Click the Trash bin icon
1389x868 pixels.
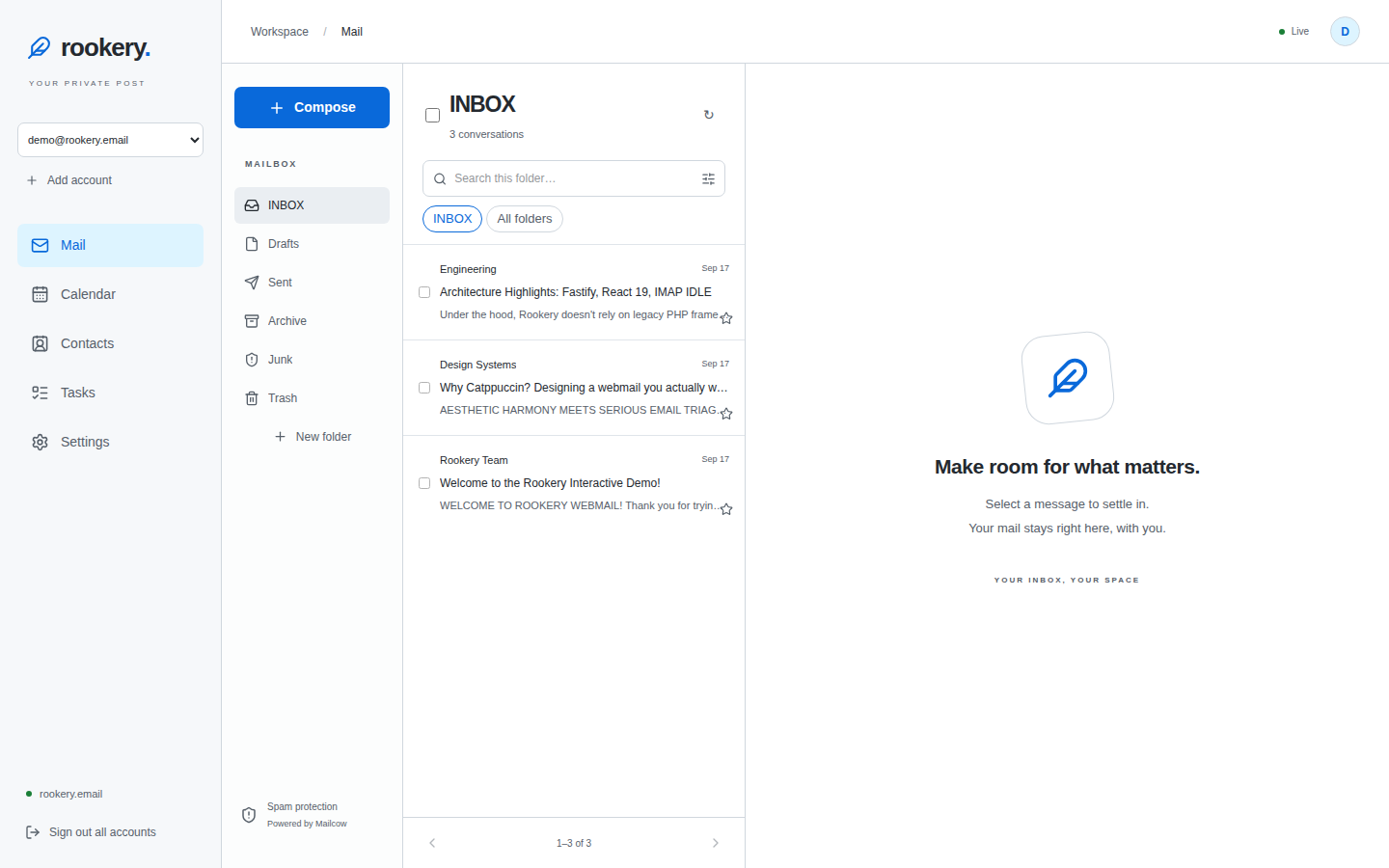click(252, 398)
